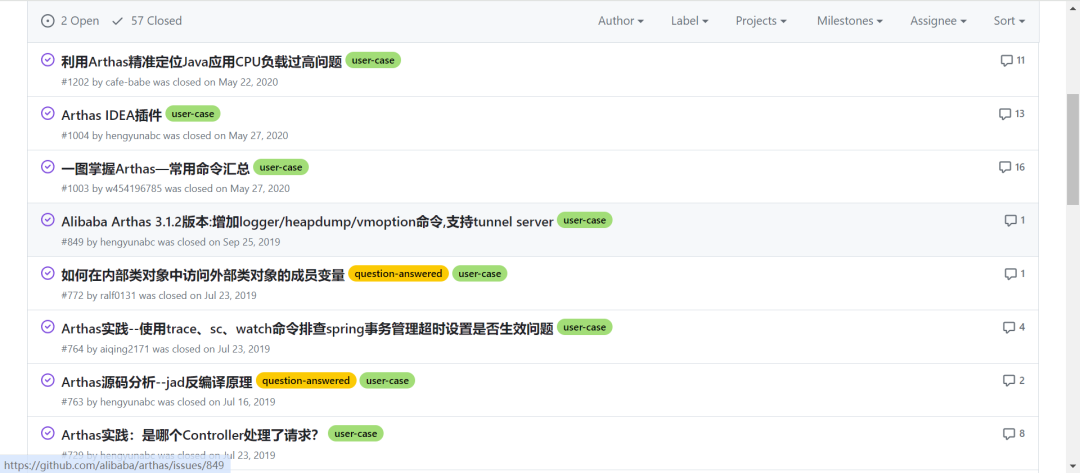This screenshot has width=1080, height=473.
Task: Open issue about Alibaba Arthas 3.1.2版本
Action: coord(307,221)
